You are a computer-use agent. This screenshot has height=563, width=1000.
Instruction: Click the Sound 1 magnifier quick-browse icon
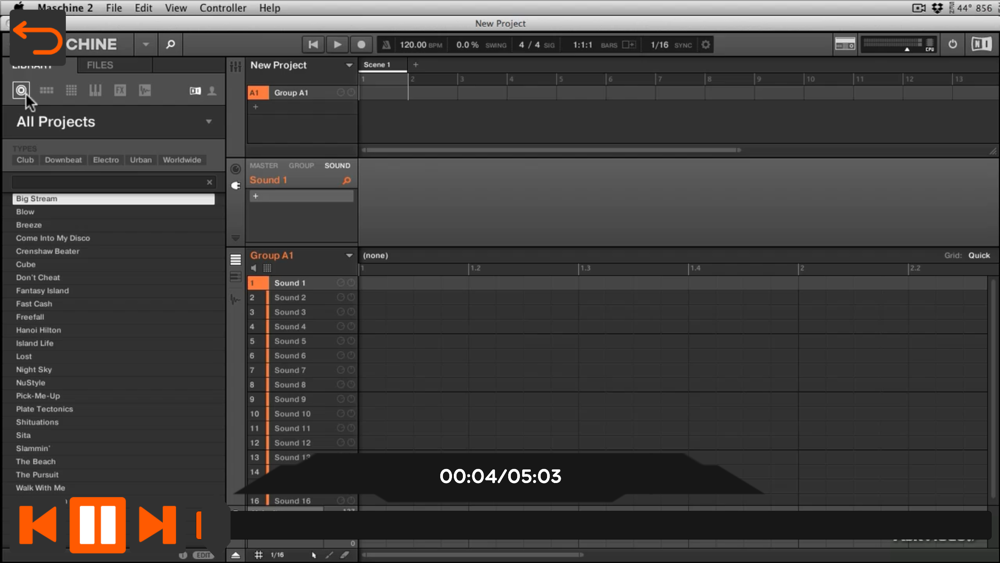[x=346, y=180]
